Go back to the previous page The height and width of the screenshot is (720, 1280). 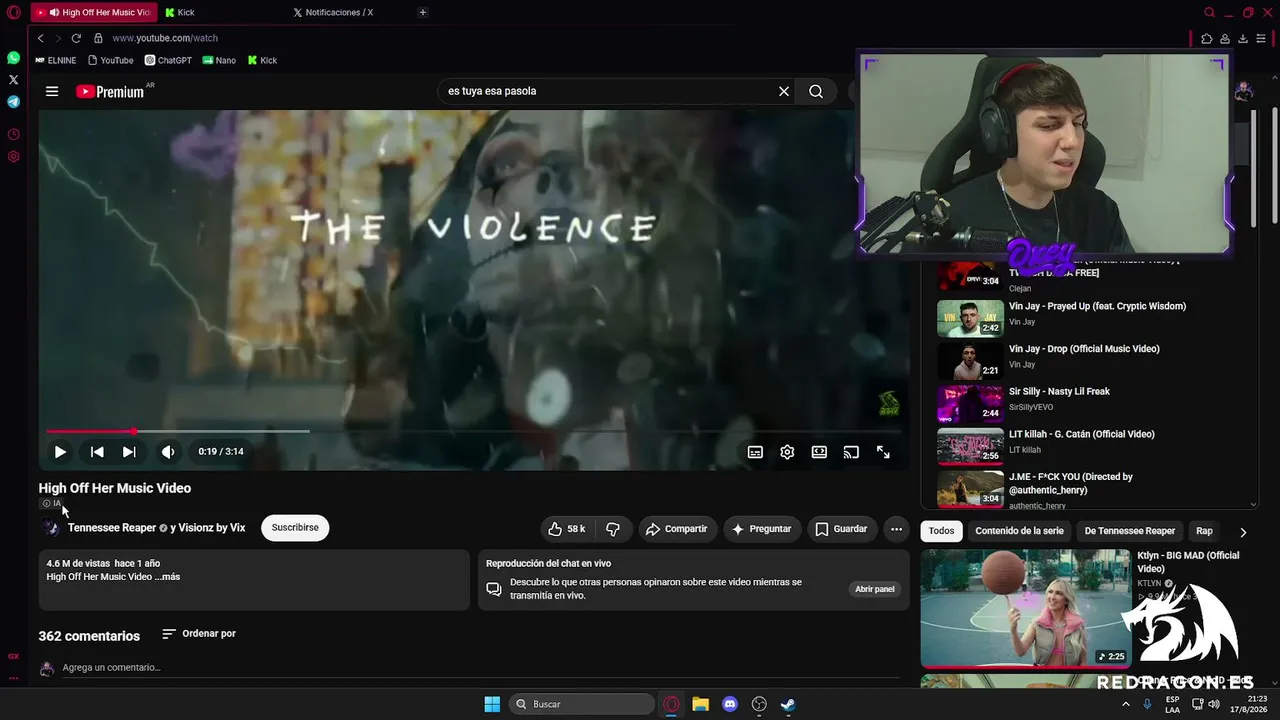pos(41,38)
